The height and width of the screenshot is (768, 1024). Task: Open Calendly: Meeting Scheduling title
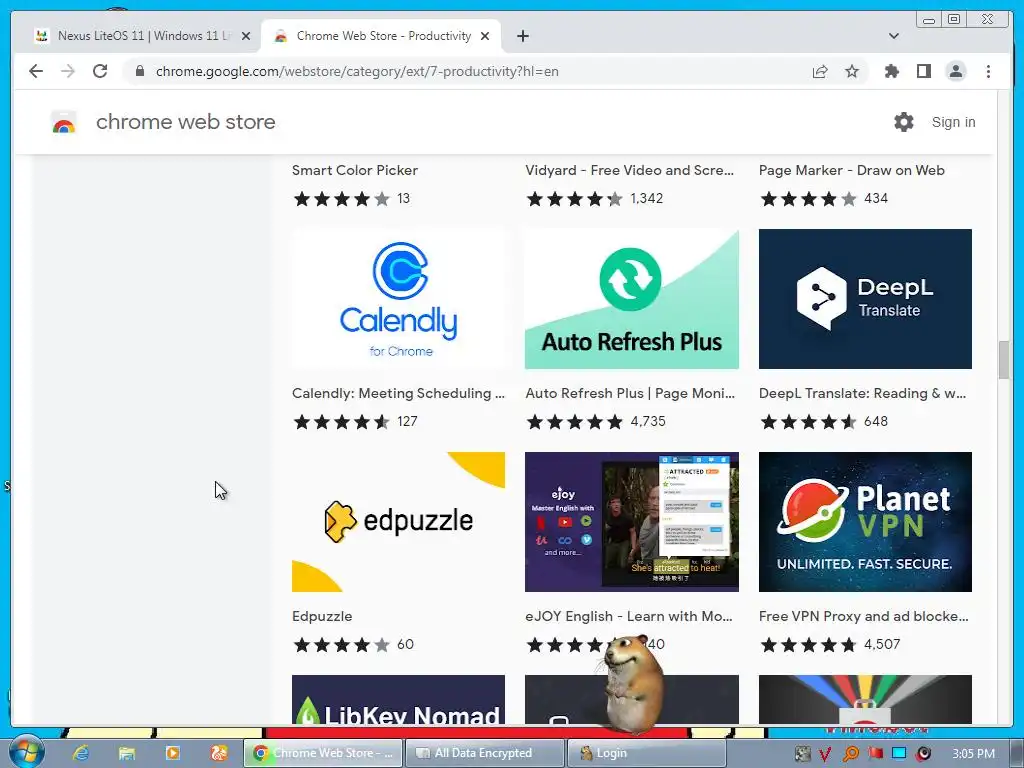(x=398, y=393)
